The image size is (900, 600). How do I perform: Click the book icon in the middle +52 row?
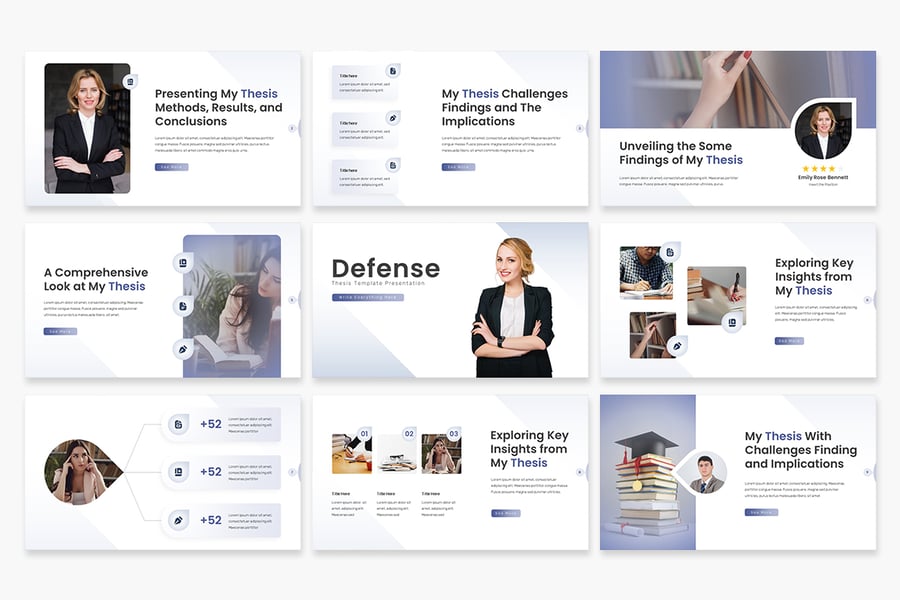click(x=178, y=472)
